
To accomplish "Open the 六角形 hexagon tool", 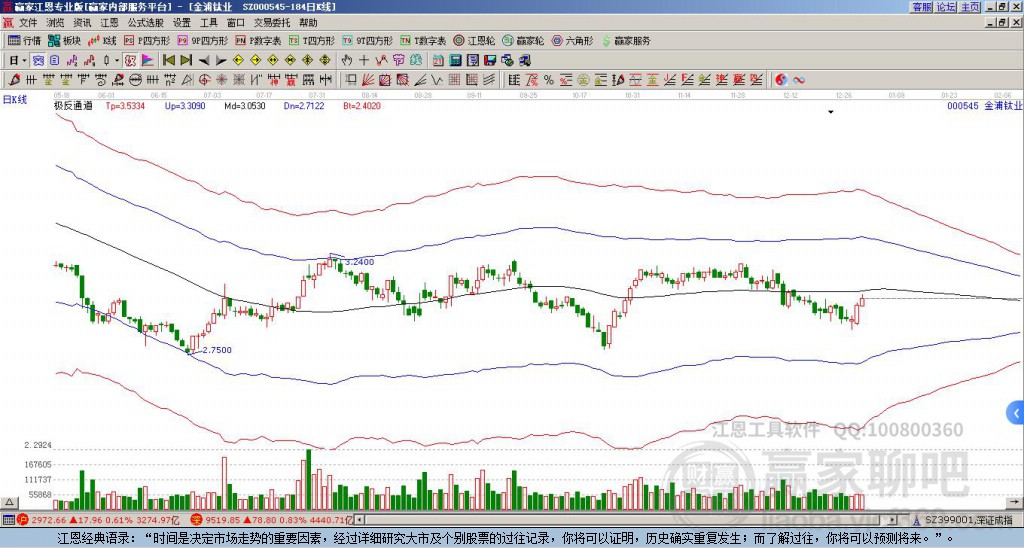I will [572, 40].
